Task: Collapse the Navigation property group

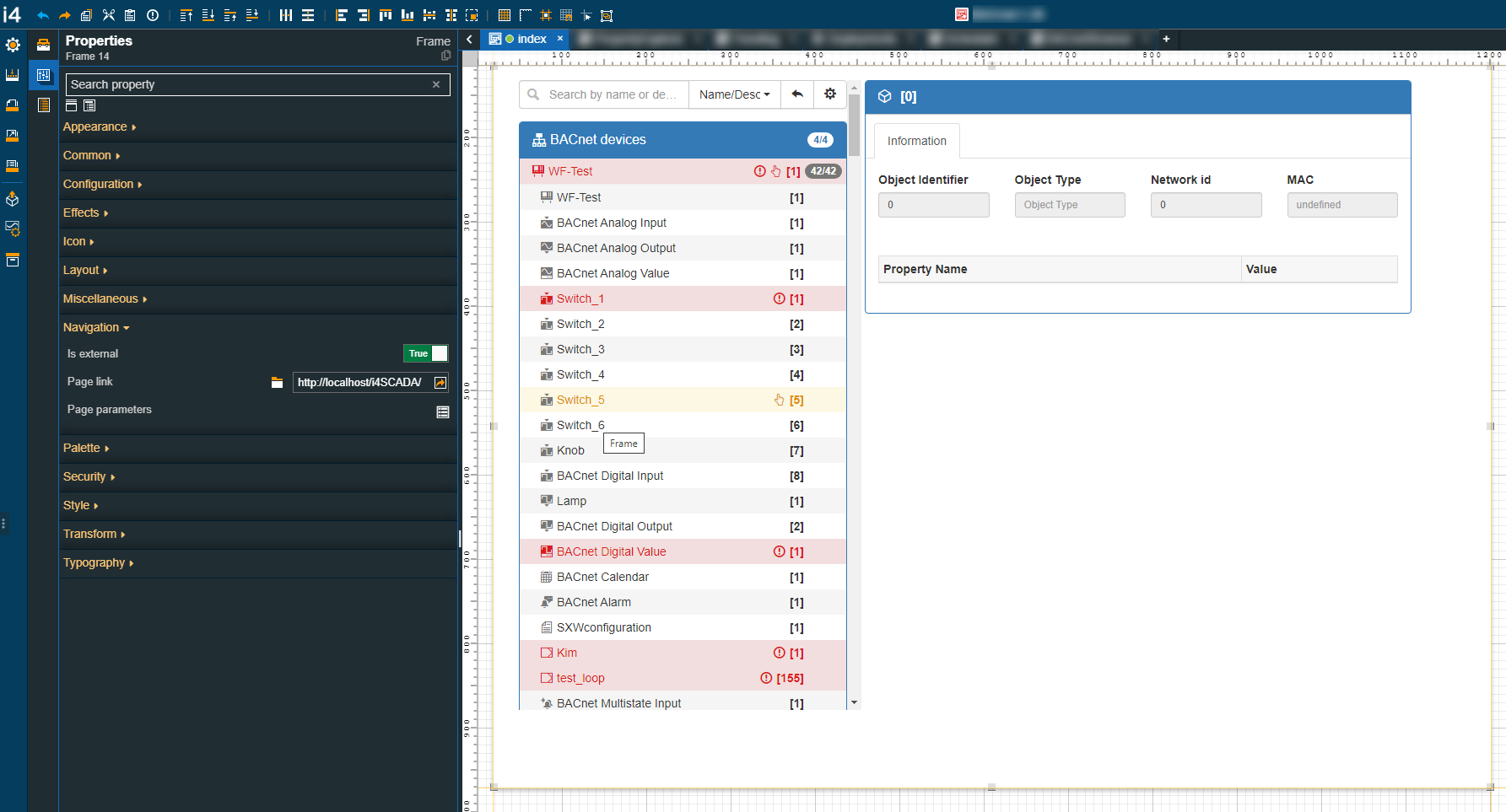Action: click(x=96, y=327)
